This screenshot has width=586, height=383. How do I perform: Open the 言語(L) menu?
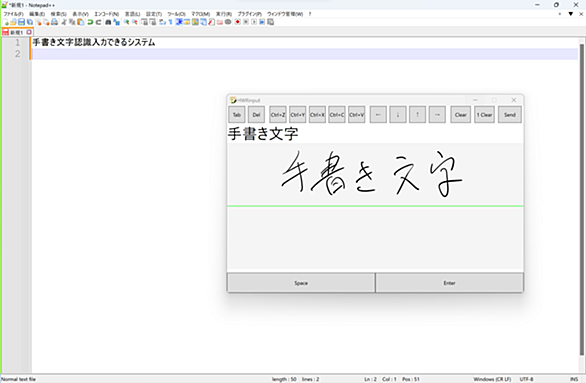132,14
